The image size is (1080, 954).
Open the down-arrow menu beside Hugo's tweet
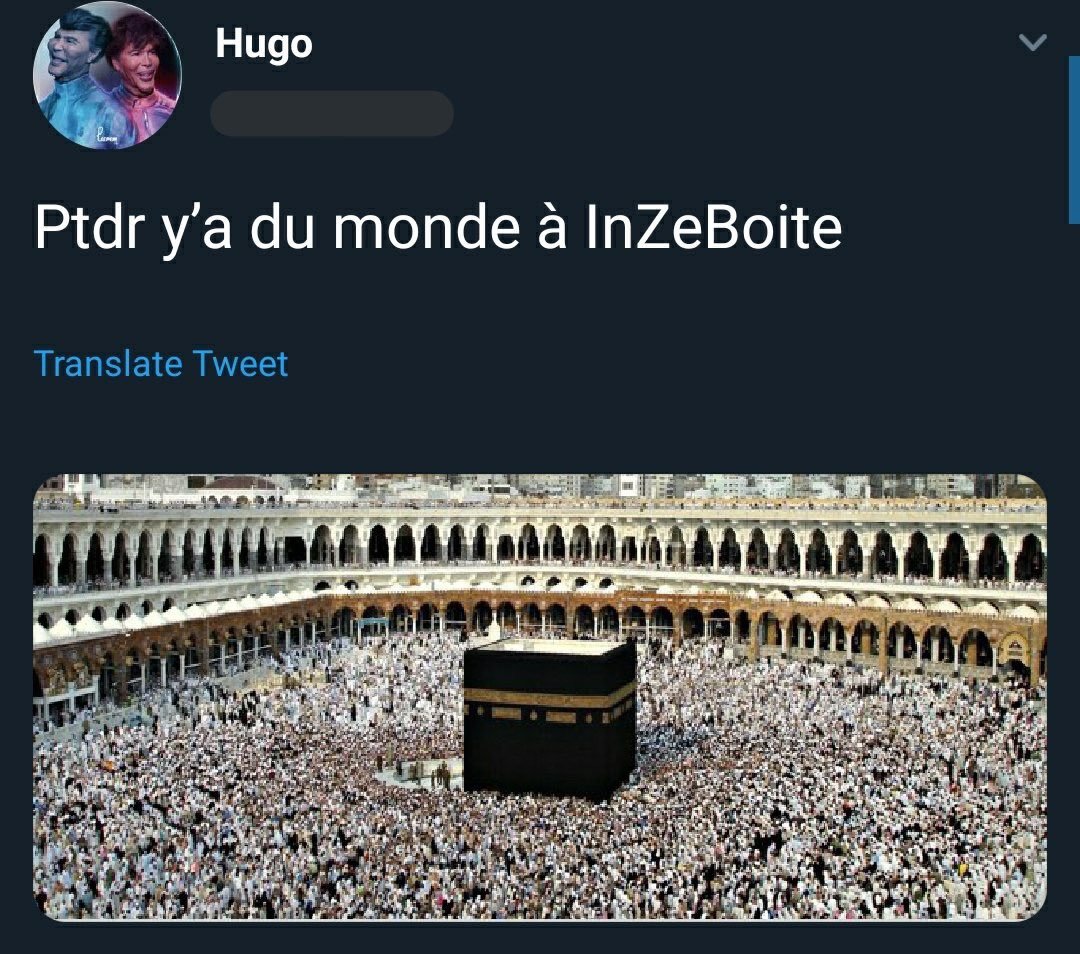click(x=1032, y=43)
